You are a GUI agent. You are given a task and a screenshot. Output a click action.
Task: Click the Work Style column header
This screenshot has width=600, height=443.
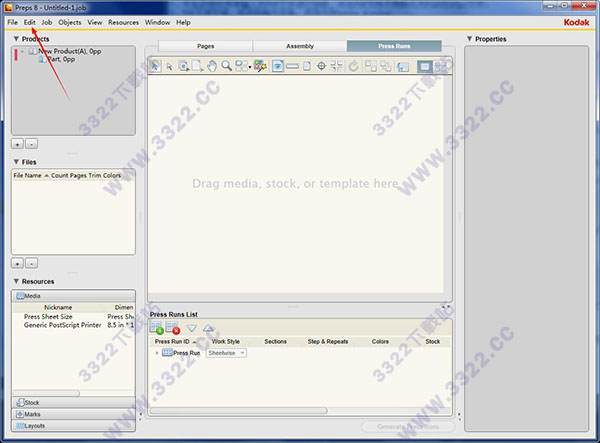(x=226, y=341)
